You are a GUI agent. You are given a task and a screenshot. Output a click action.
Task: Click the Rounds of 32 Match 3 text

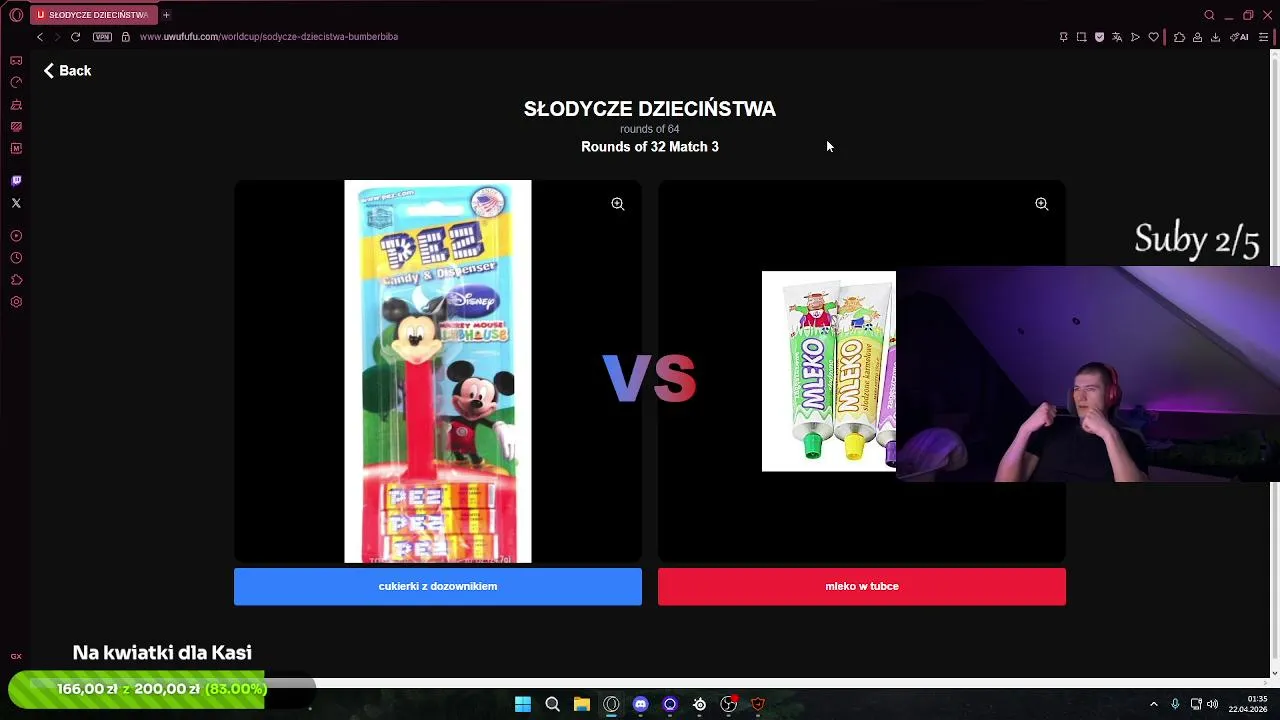[x=650, y=147]
